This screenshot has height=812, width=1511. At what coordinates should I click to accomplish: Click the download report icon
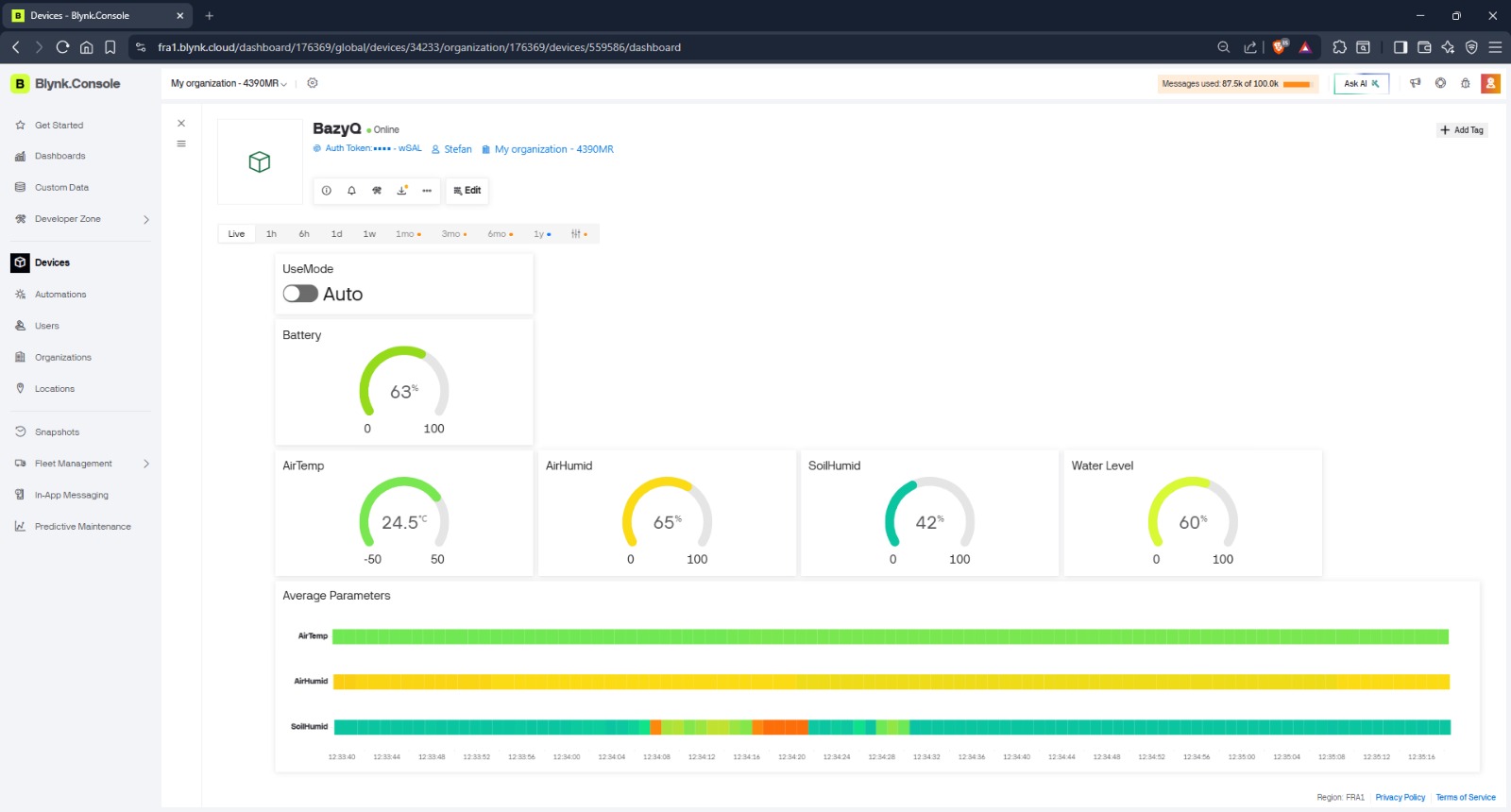click(x=402, y=191)
